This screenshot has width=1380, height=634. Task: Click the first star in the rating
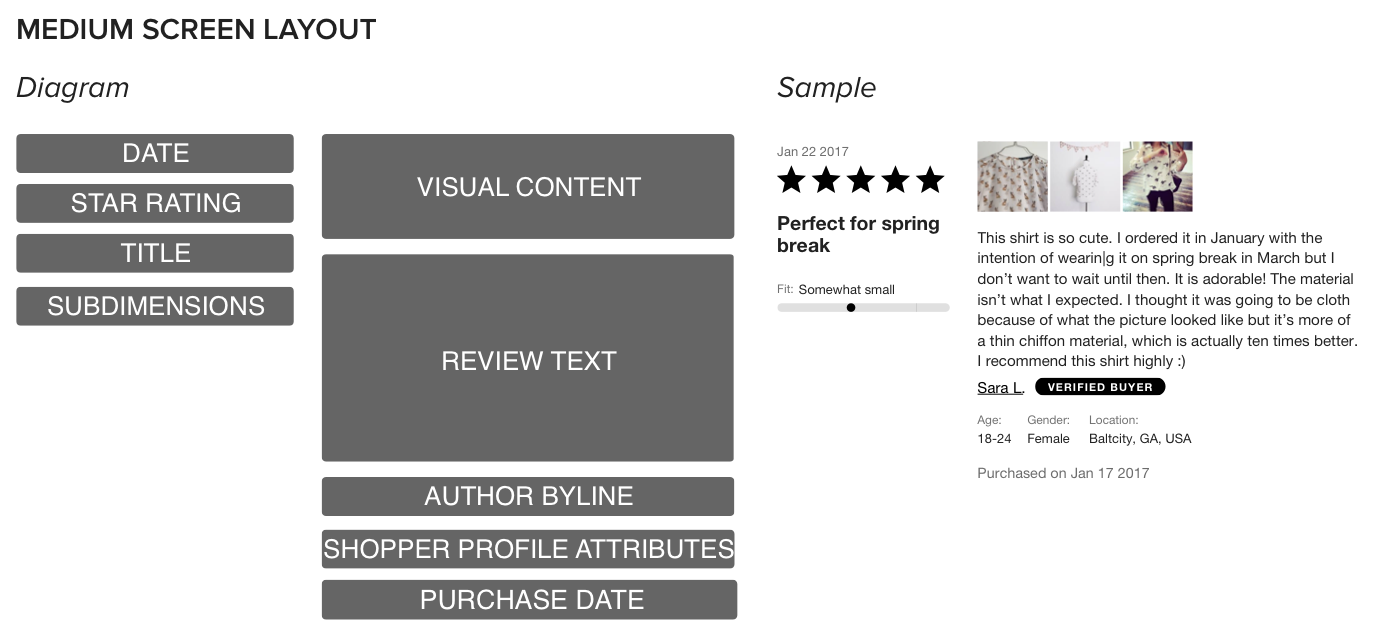791,180
